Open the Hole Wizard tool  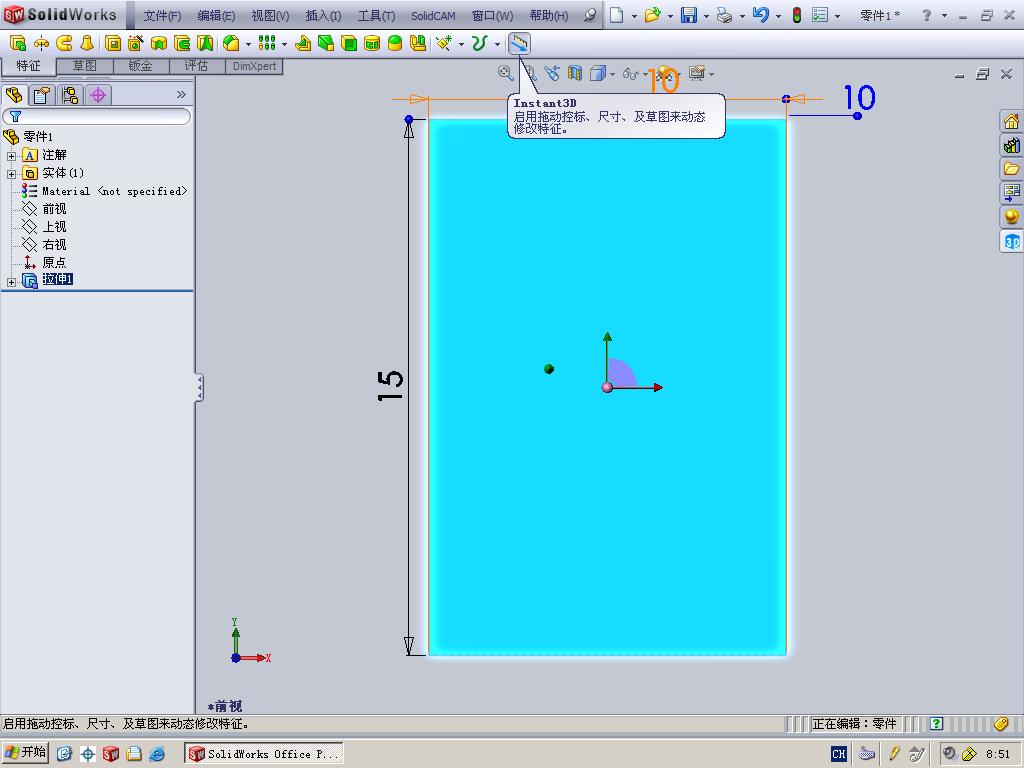(x=136, y=43)
